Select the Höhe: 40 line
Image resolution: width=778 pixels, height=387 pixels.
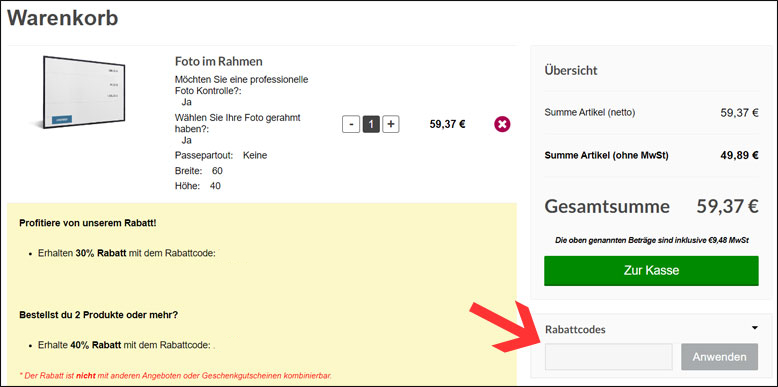(197, 186)
